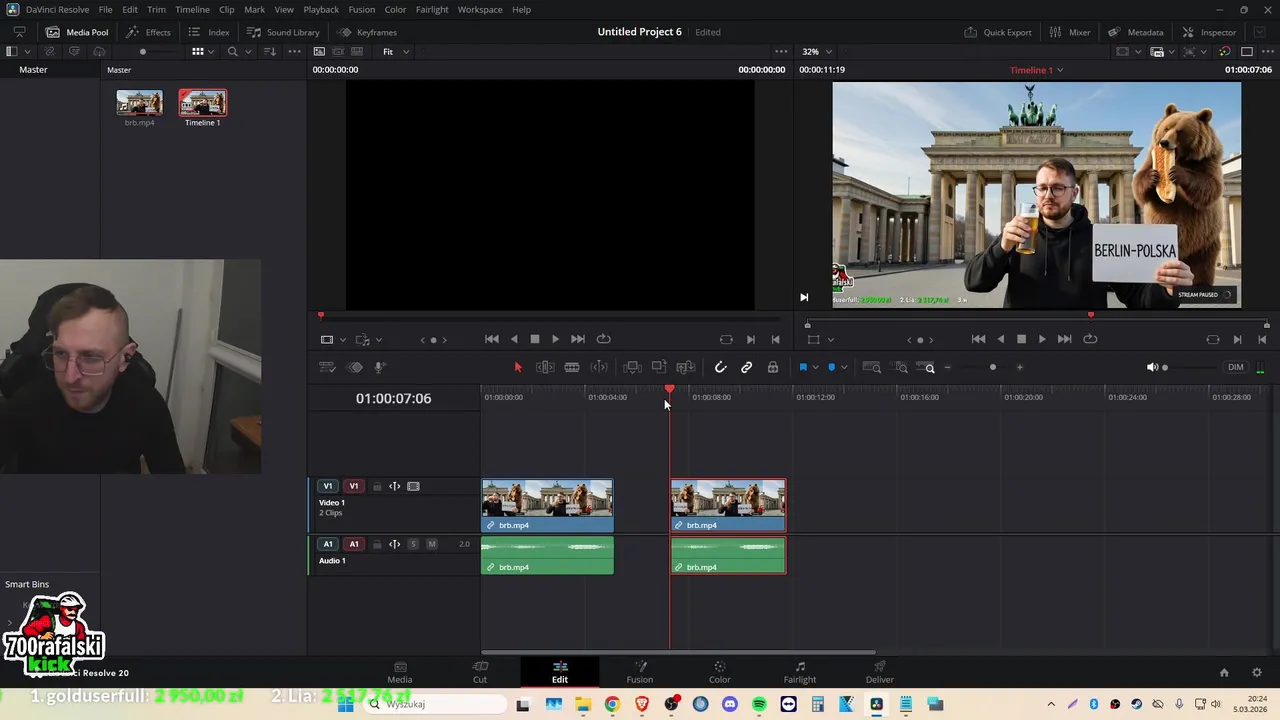Image resolution: width=1280 pixels, height=720 pixels.
Task: Add a blue flag to the clip
Action: click(x=802, y=367)
